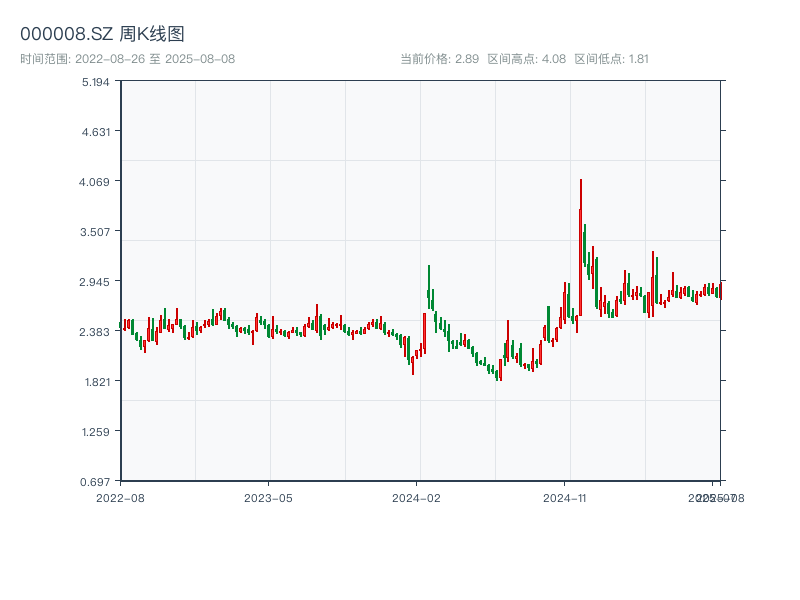
Task: Click the 当前价格 2.89 label
Action: 439,59
